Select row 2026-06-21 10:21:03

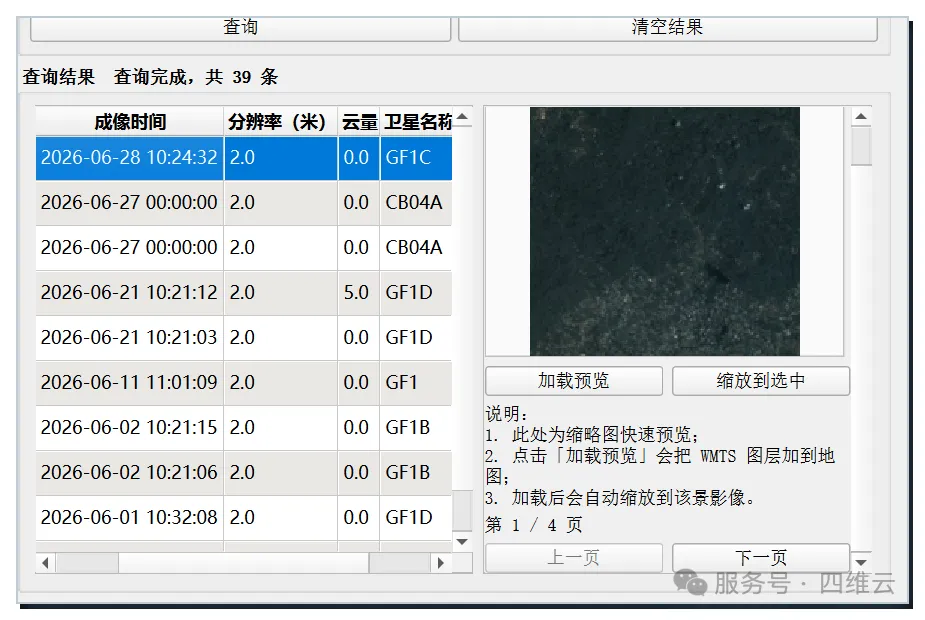pos(244,337)
